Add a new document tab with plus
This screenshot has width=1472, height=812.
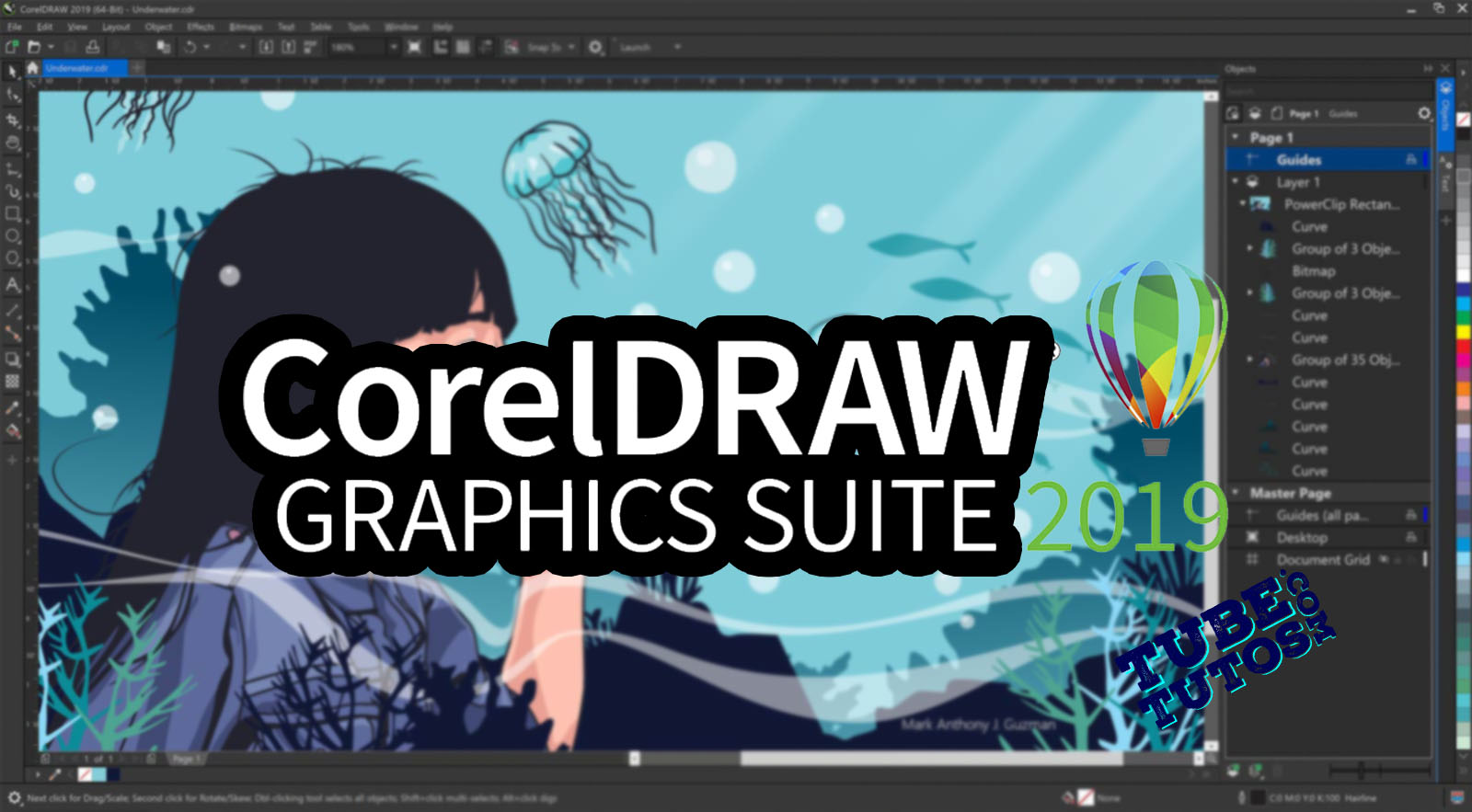[137, 67]
